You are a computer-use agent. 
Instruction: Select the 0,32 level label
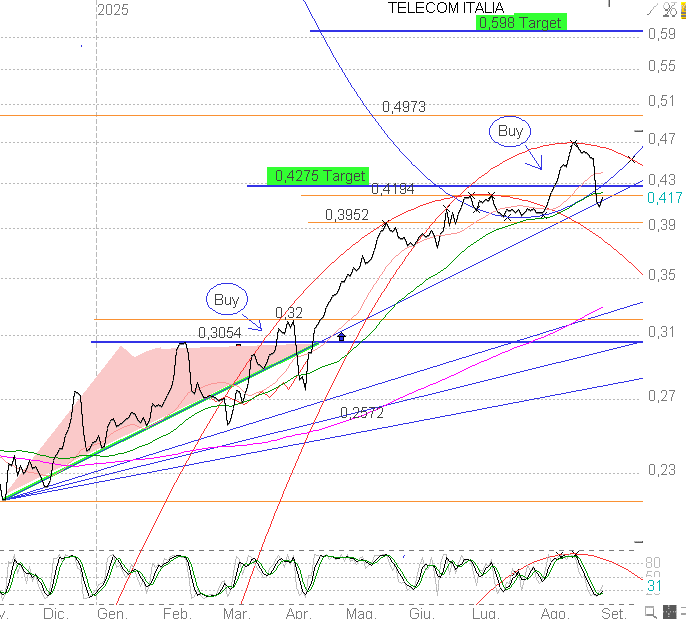coord(289,313)
